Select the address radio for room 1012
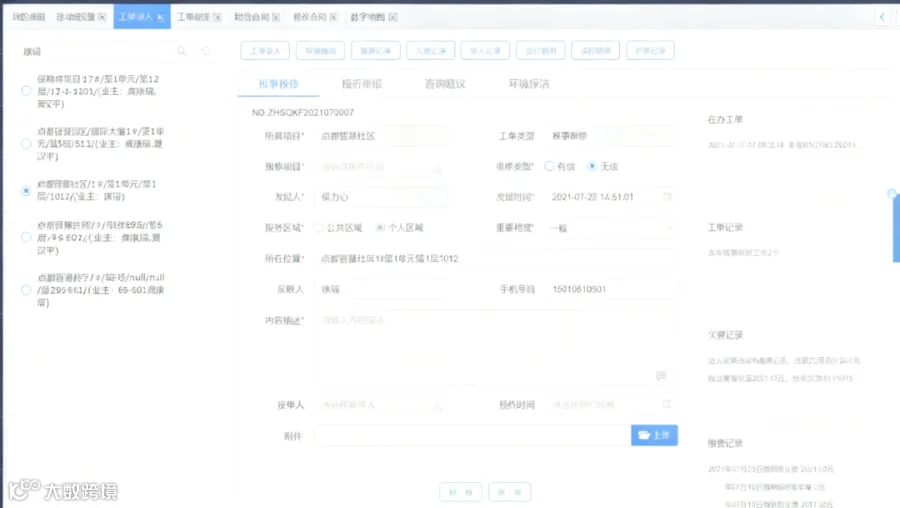The height and width of the screenshot is (508, 900). coord(26,191)
